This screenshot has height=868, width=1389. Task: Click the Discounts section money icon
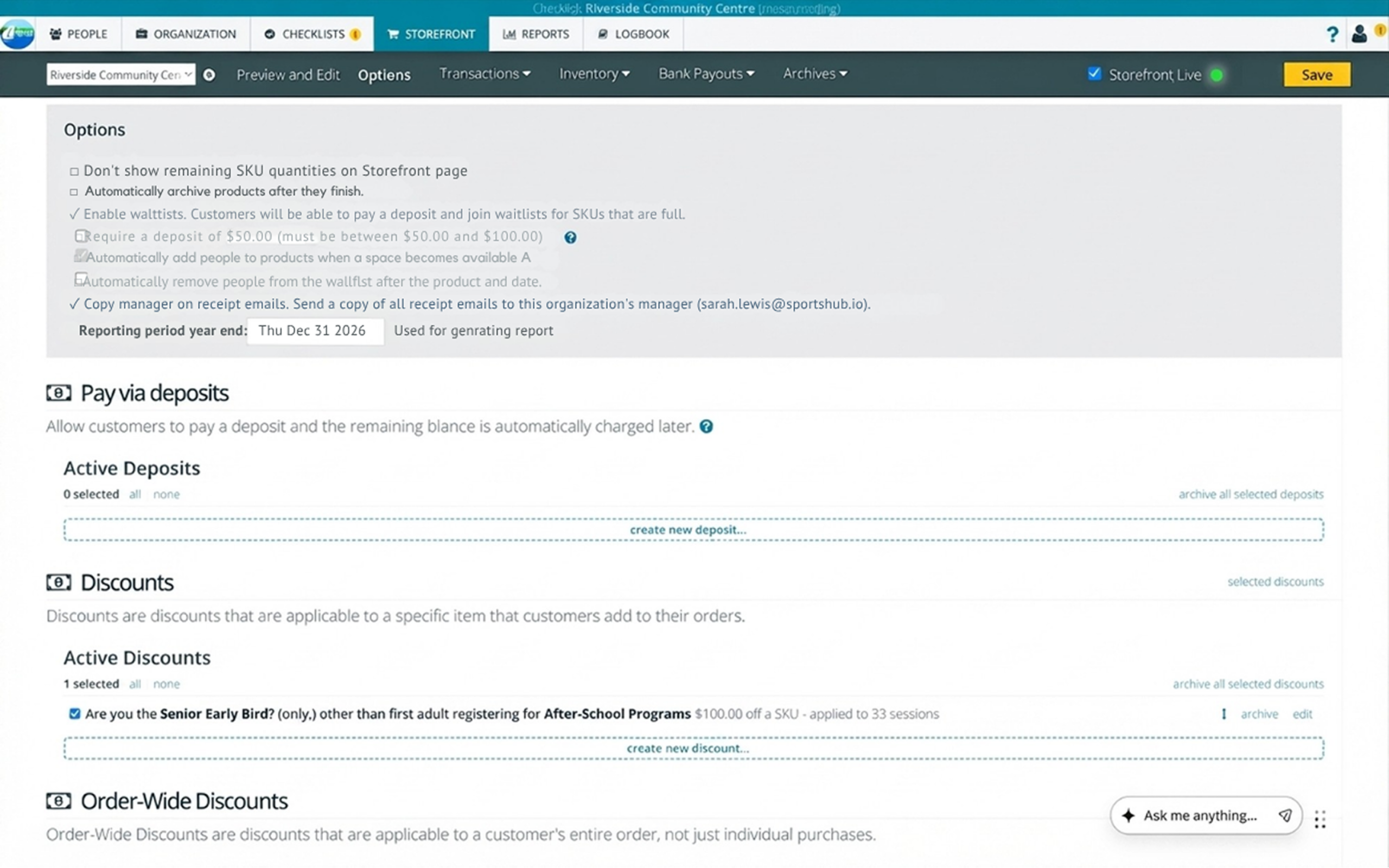pyautogui.click(x=59, y=583)
